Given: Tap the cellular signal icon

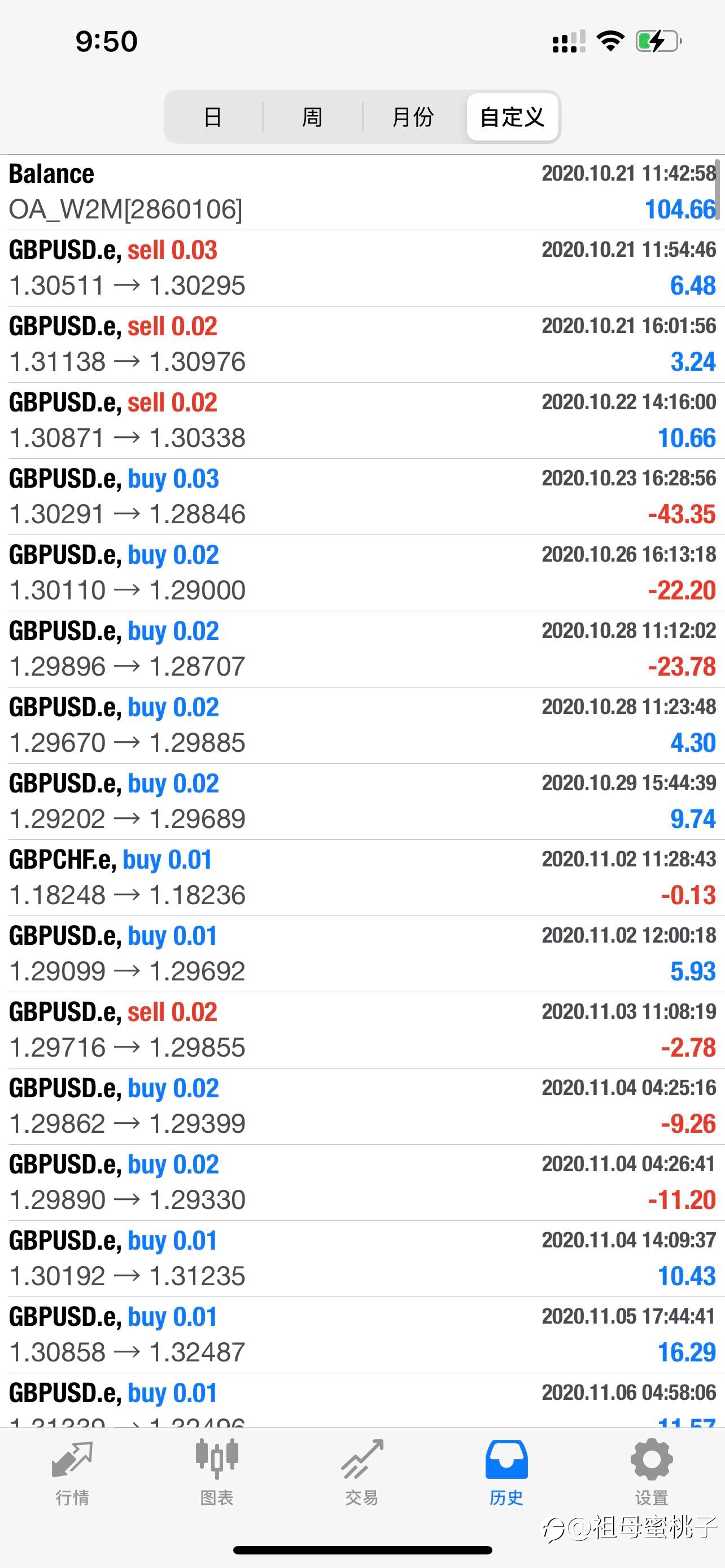Looking at the screenshot, I should point(569,41).
